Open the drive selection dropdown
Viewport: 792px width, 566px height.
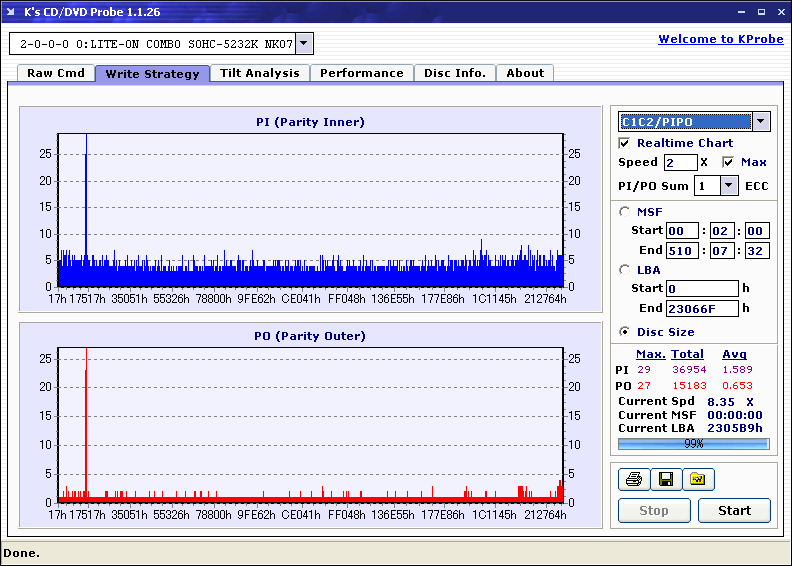click(304, 43)
